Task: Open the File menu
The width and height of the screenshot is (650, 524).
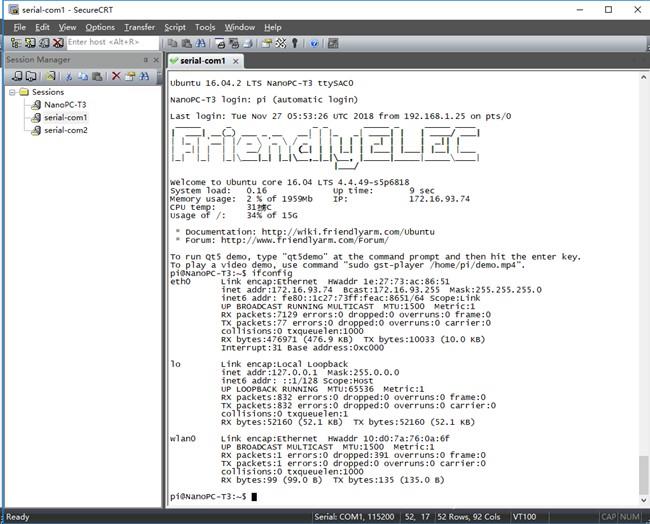Action: pyautogui.click(x=19, y=27)
